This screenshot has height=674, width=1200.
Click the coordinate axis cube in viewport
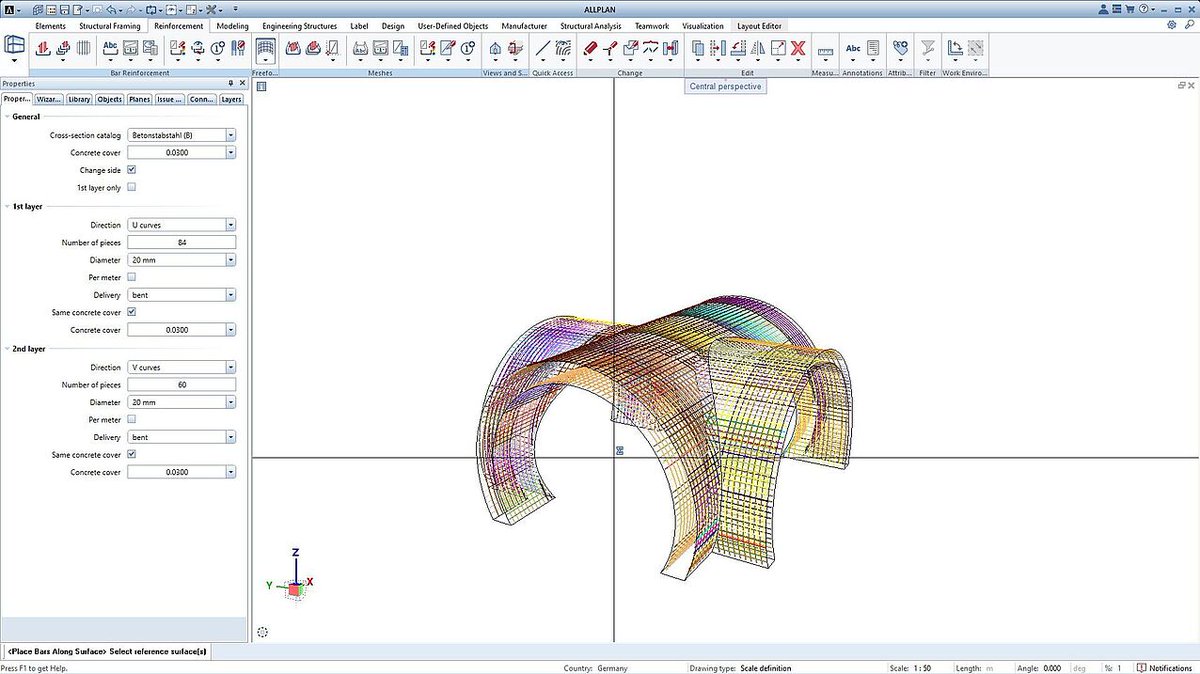pos(295,588)
